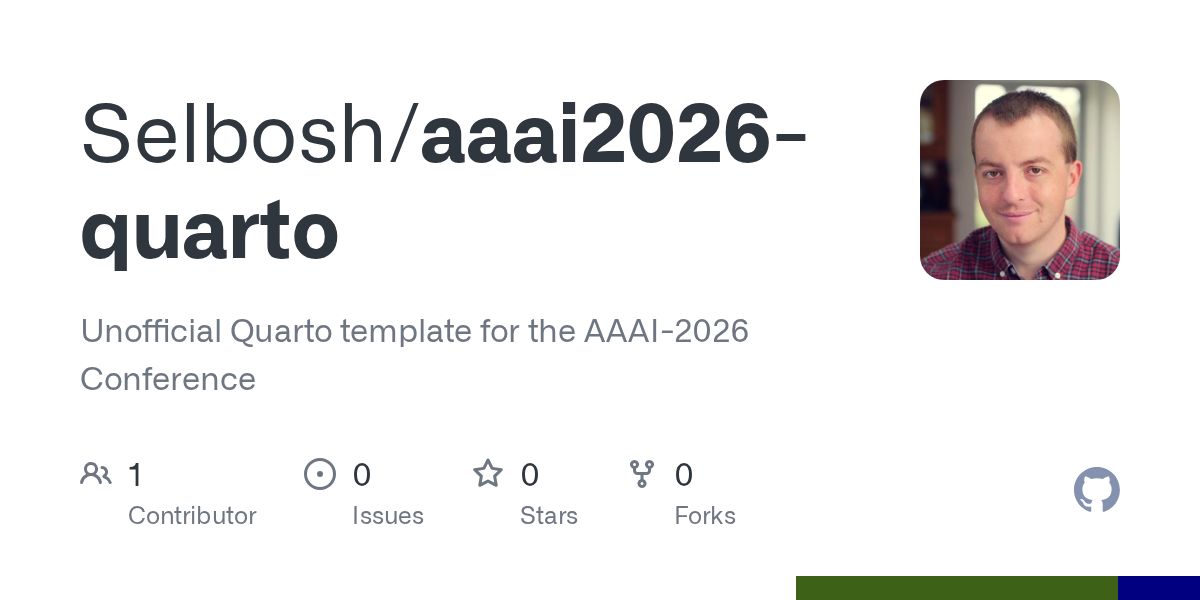
Task: Click the contributor count number 1
Action: [136, 475]
